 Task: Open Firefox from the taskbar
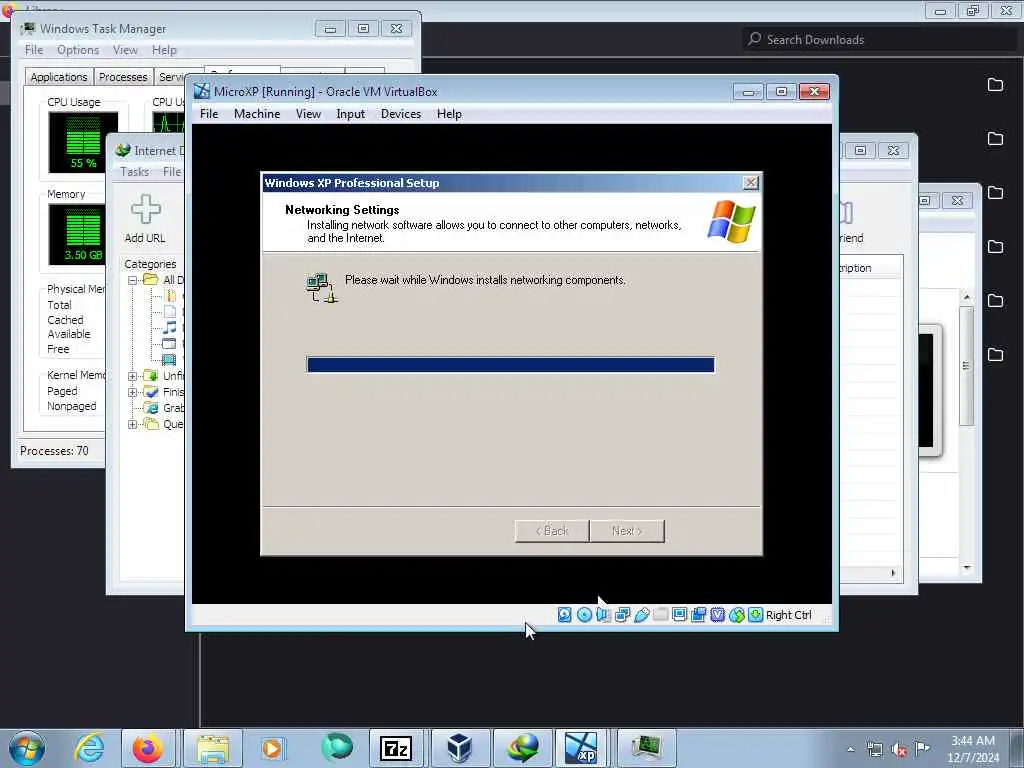(x=148, y=748)
